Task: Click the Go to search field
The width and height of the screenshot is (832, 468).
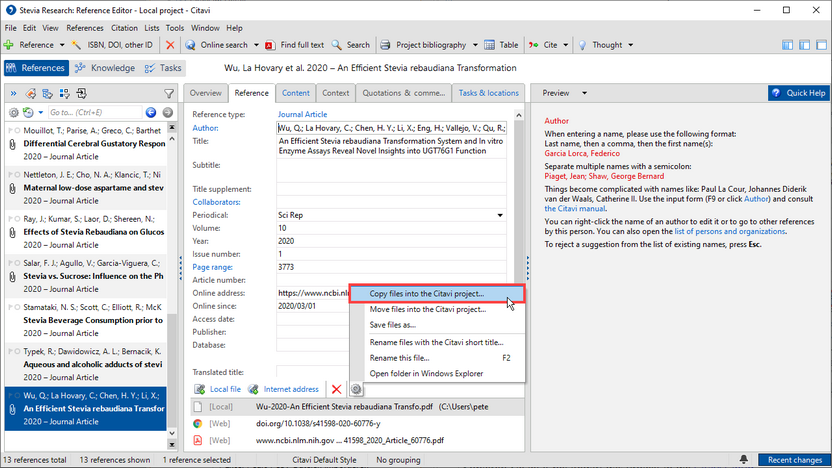Action: pos(95,112)
